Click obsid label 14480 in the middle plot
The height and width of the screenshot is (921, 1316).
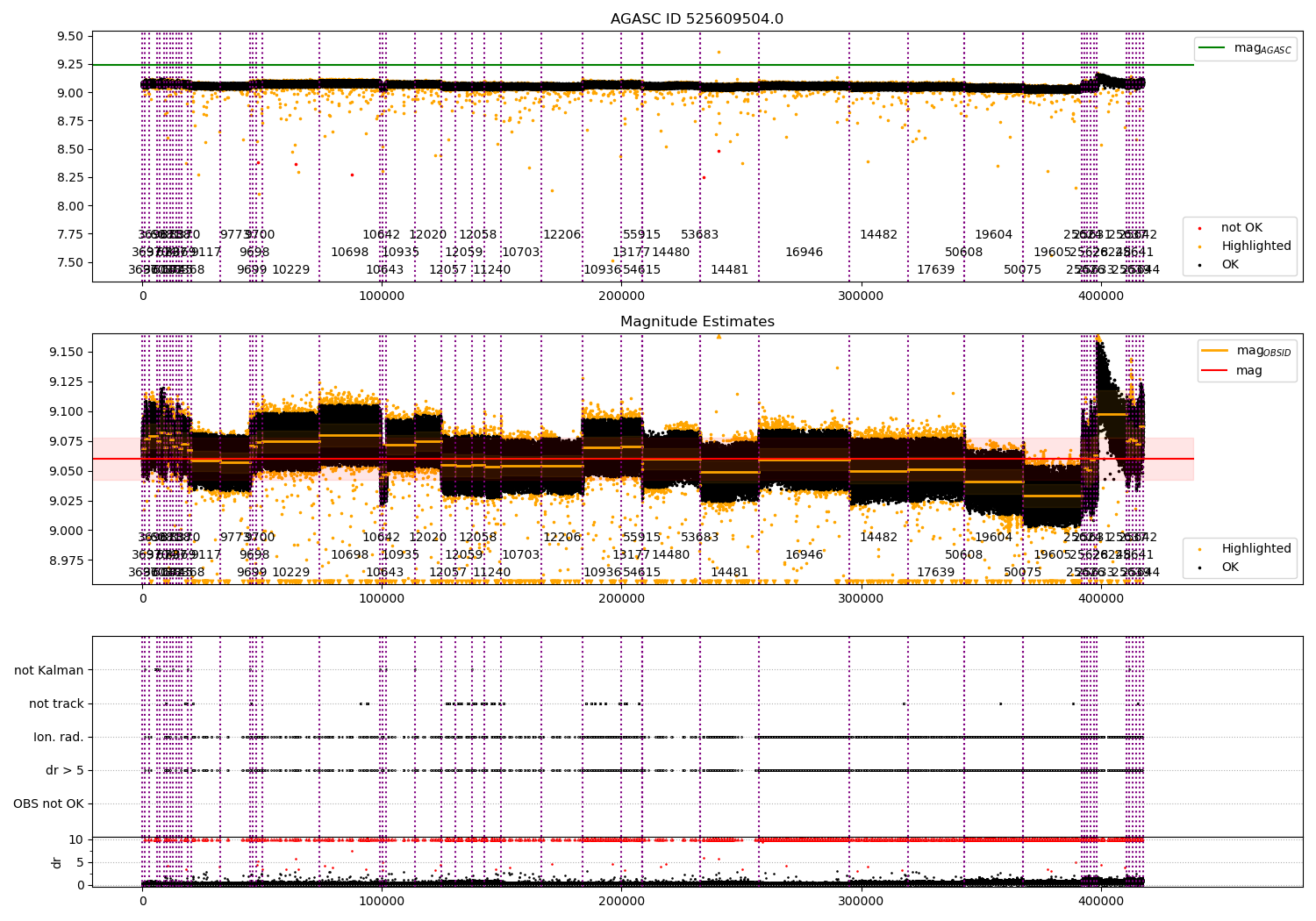click(x=670, y=555)
